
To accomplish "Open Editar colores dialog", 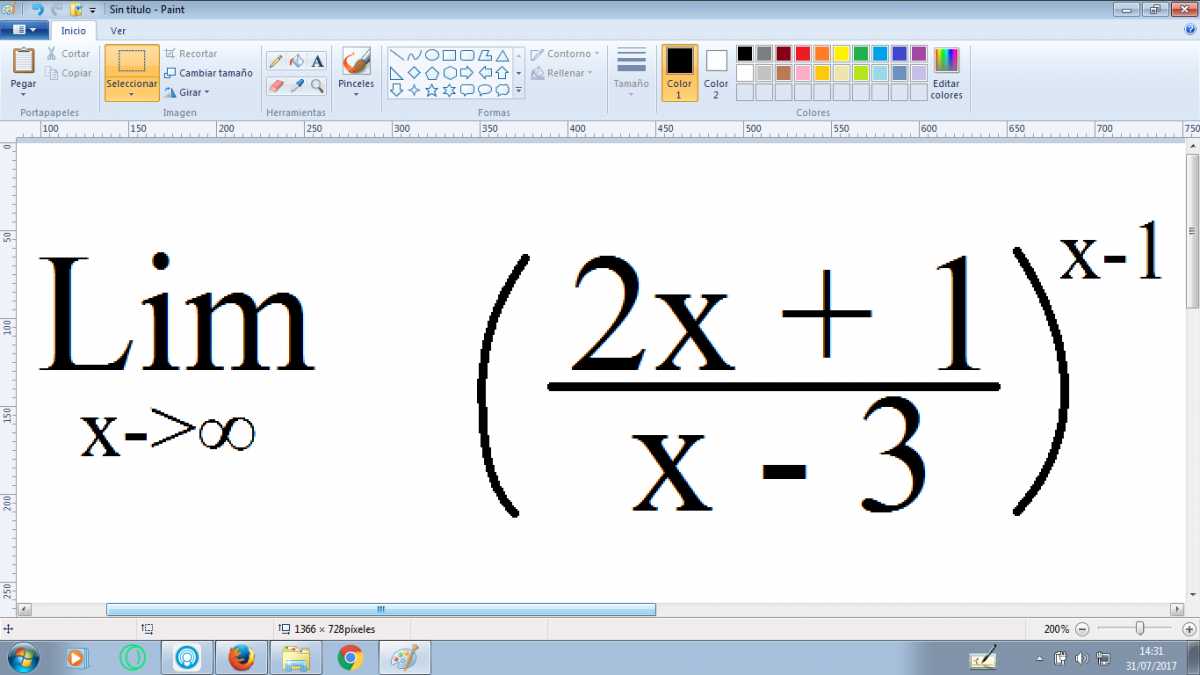I will click(946, 73).
